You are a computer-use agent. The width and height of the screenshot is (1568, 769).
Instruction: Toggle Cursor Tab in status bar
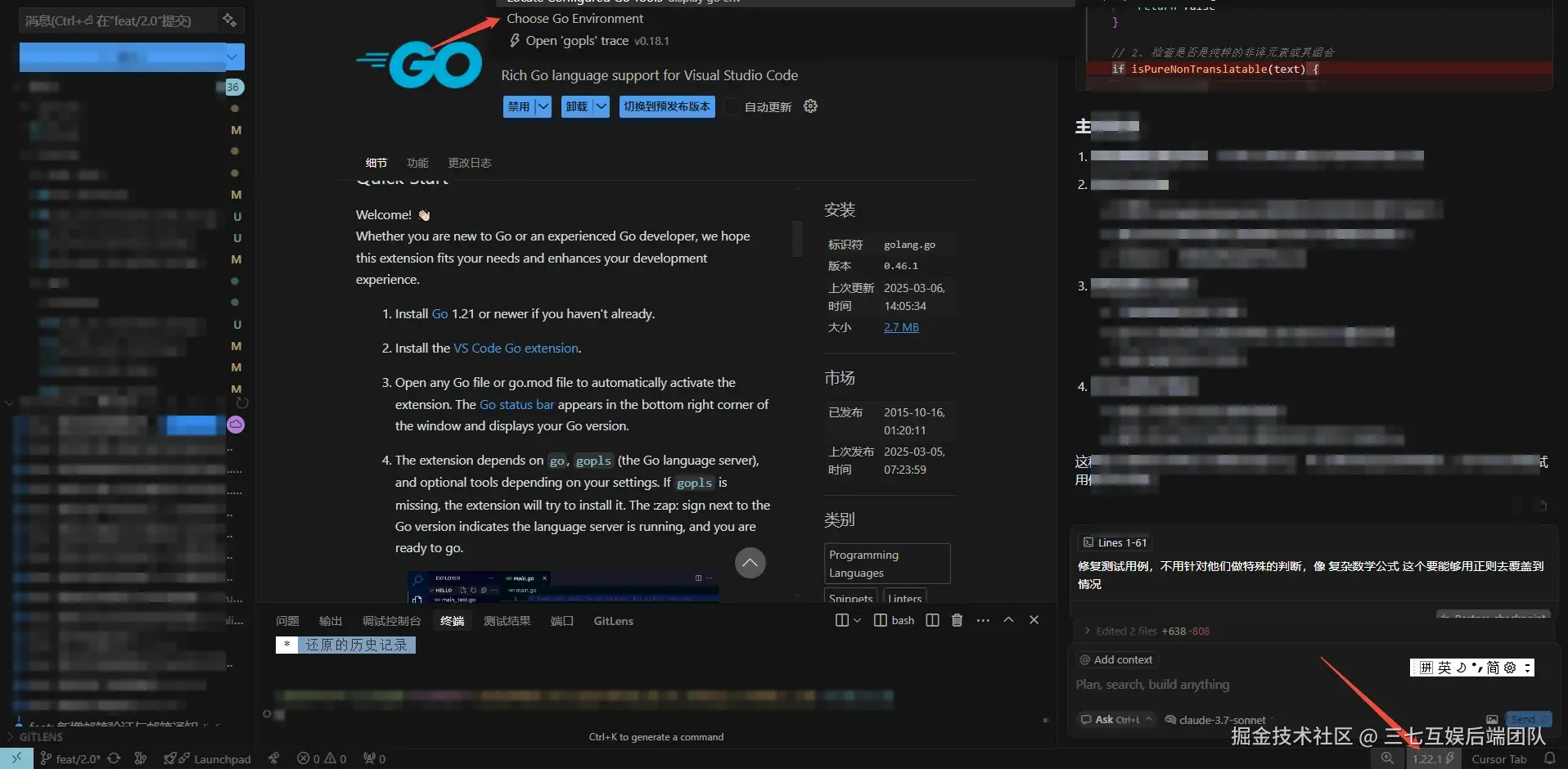point(1499,759)
